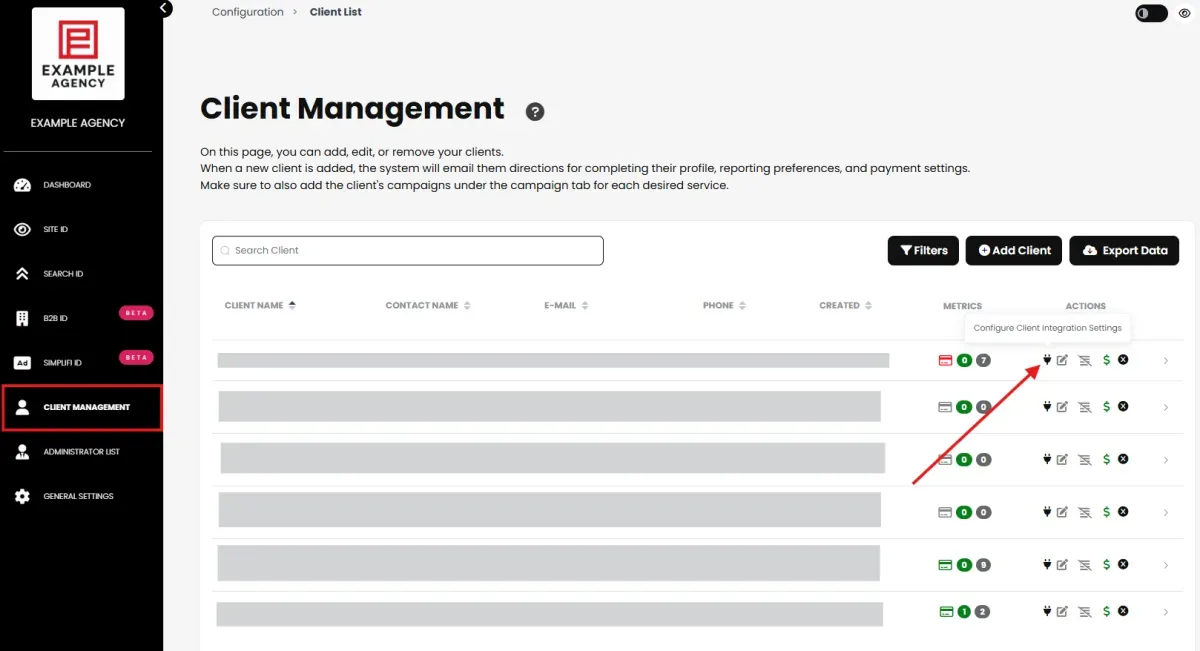1200x651 pixels.
Task: Click plug integration icon in 0/9 metrics row
Action: click(1047, 564)
